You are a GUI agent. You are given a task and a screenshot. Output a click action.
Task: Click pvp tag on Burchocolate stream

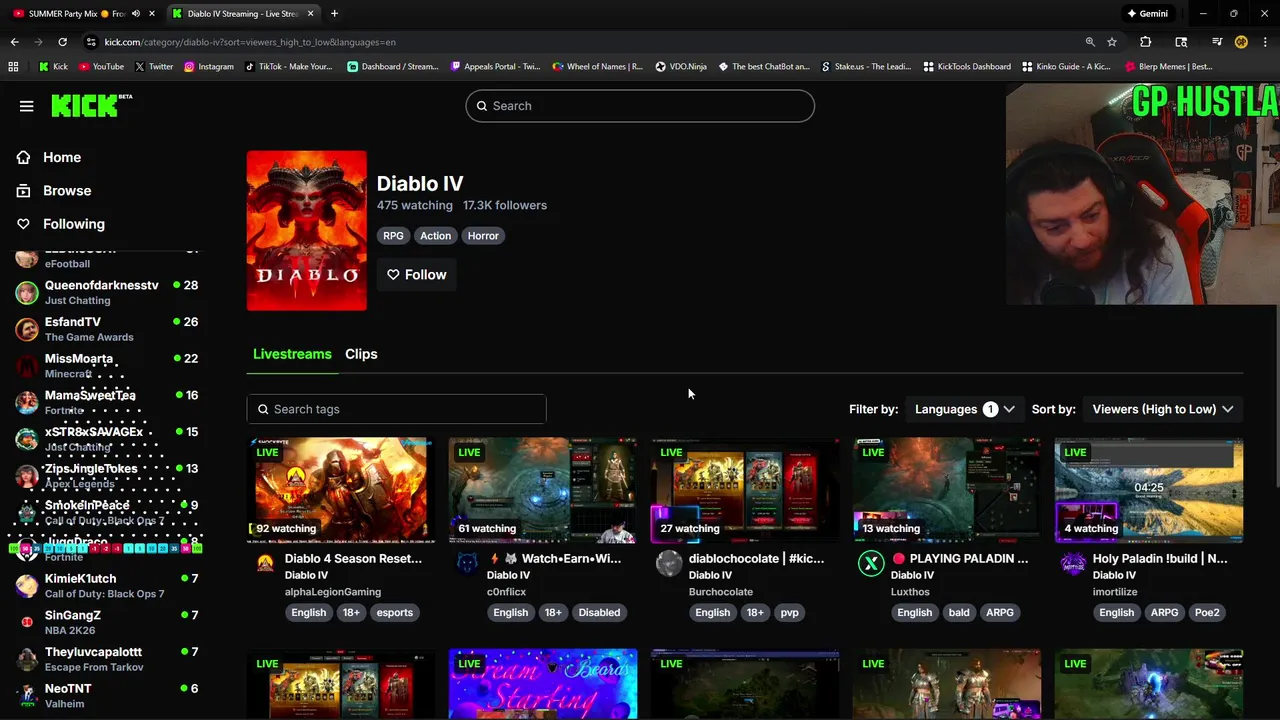tap(790, 613)
